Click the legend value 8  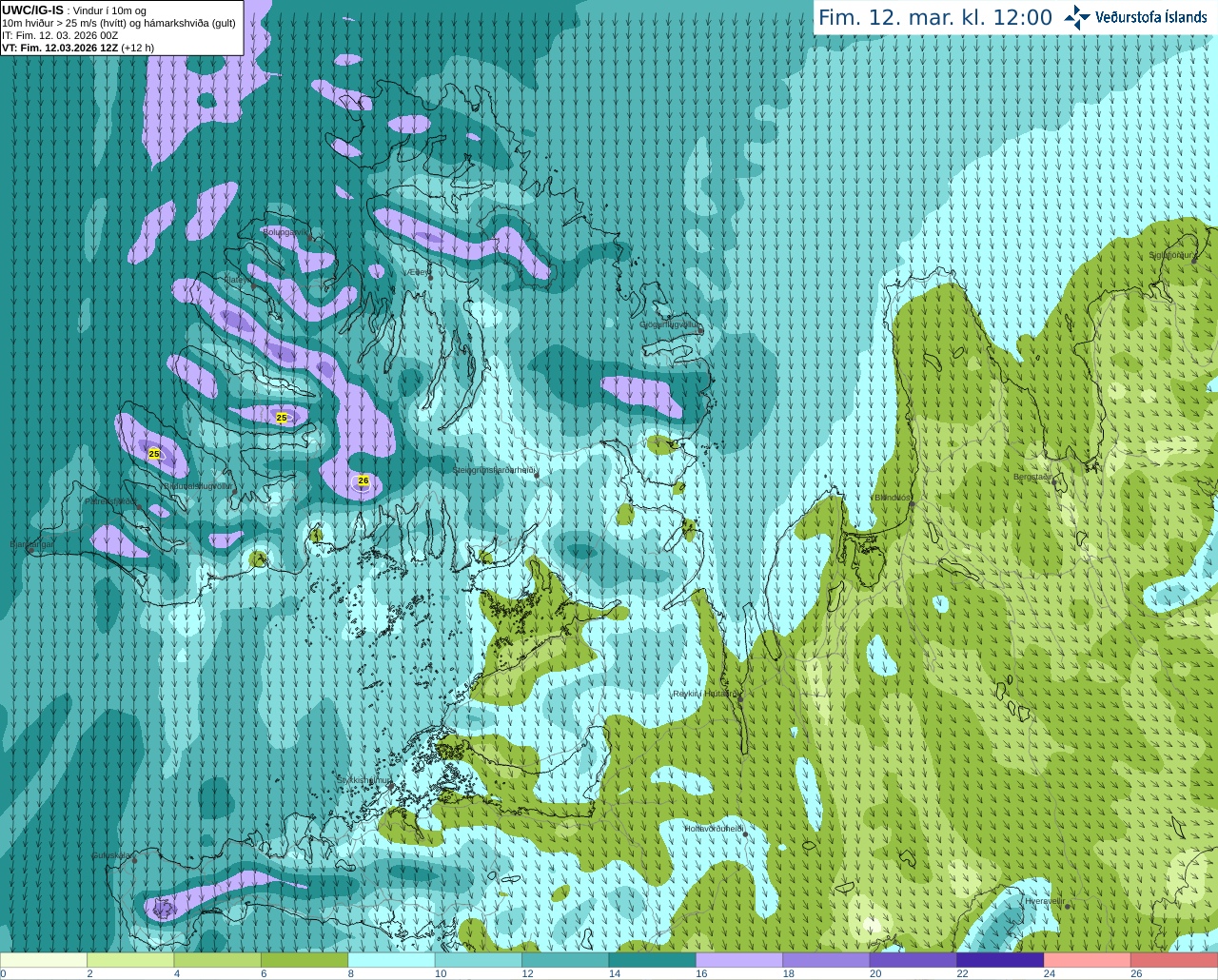point(351,974)
